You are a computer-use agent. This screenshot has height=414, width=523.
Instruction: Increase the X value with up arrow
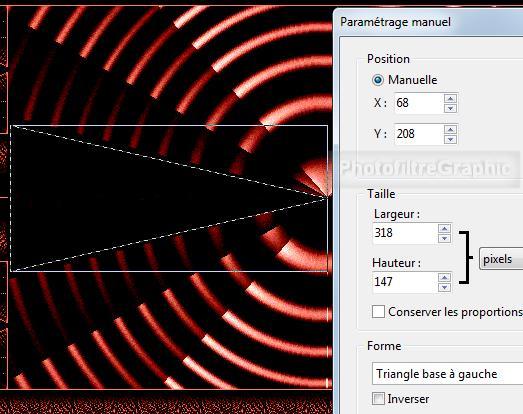(x=450, y=98)
